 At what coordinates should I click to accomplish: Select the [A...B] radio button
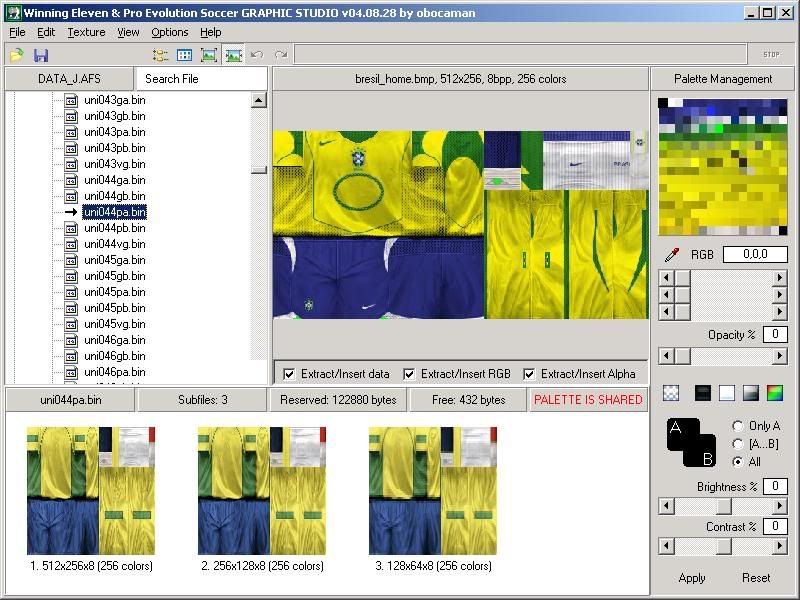point(737,444)
